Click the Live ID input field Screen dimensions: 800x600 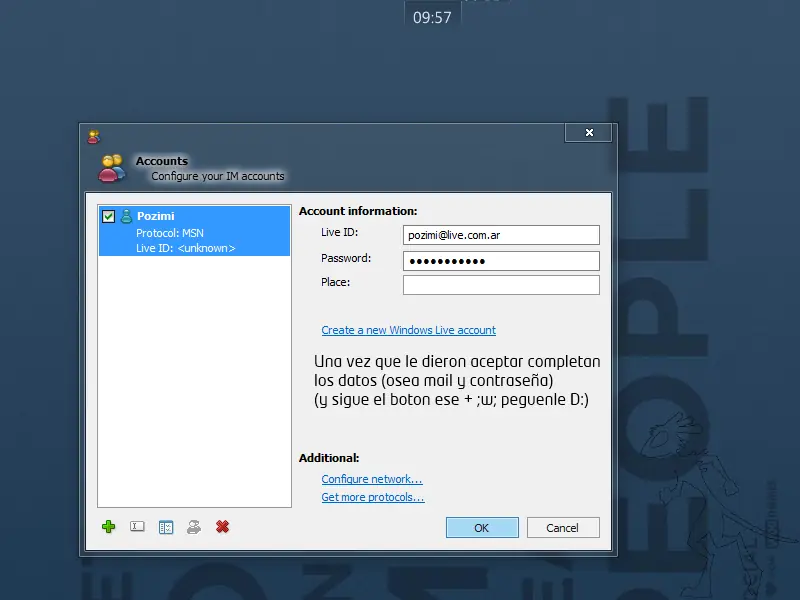pos(501,235)
